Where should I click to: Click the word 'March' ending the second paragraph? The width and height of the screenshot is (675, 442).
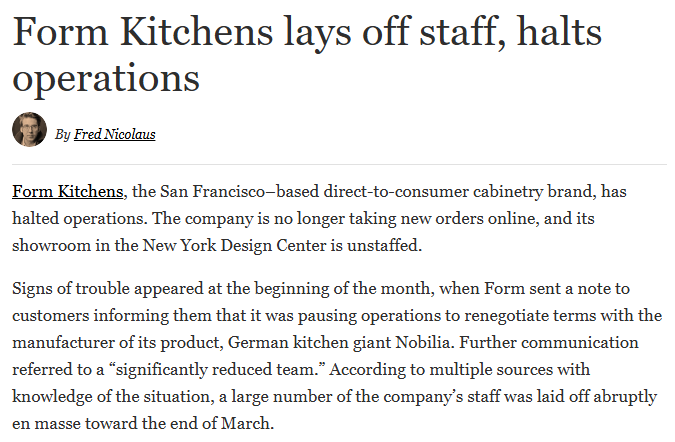tap(245, 423)
